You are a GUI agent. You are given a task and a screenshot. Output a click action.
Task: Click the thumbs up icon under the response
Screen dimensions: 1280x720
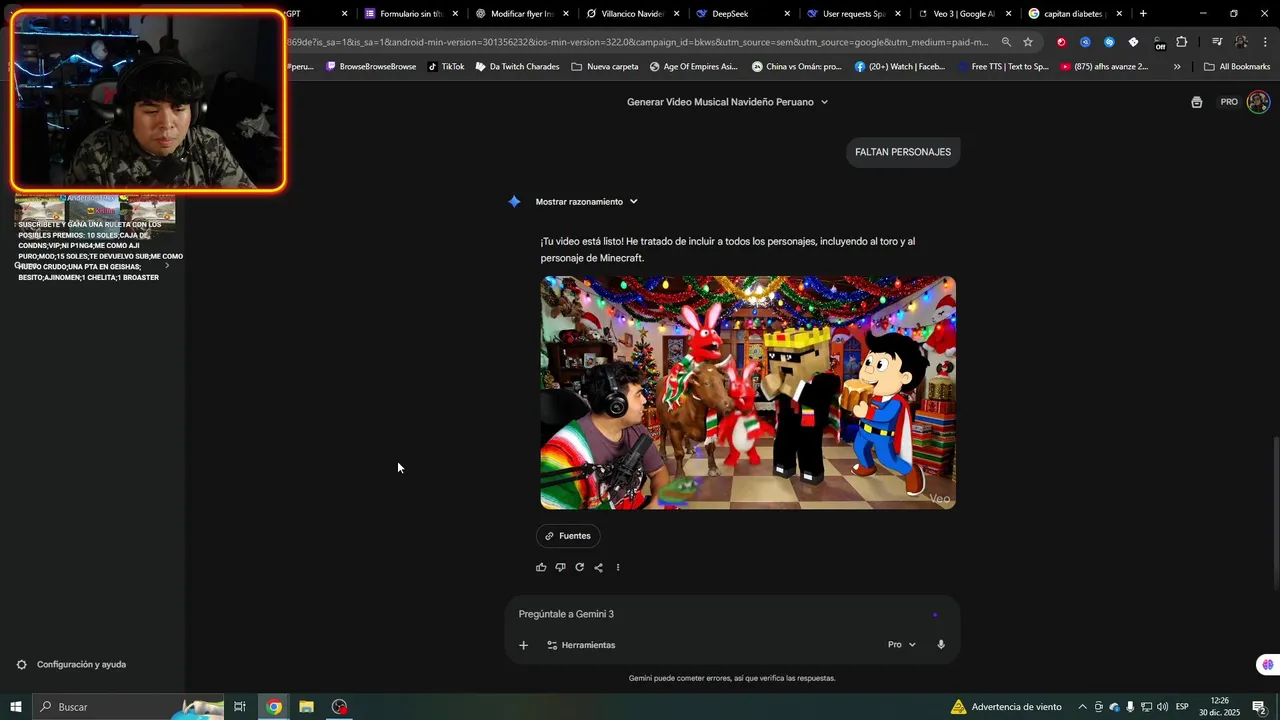pos(541,567)
